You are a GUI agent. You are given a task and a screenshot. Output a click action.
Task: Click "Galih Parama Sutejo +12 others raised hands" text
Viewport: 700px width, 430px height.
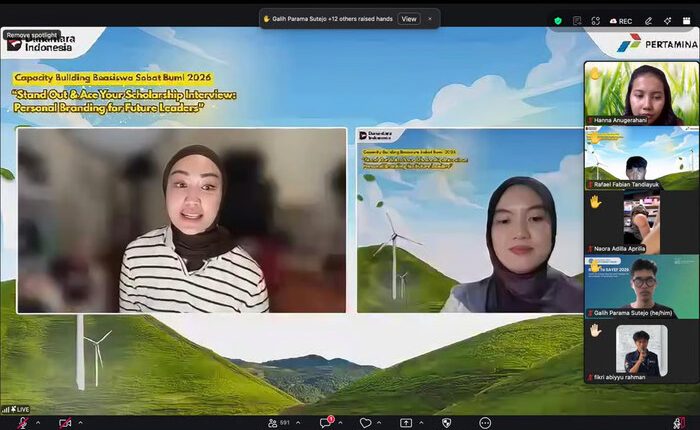tap(332, 19)
